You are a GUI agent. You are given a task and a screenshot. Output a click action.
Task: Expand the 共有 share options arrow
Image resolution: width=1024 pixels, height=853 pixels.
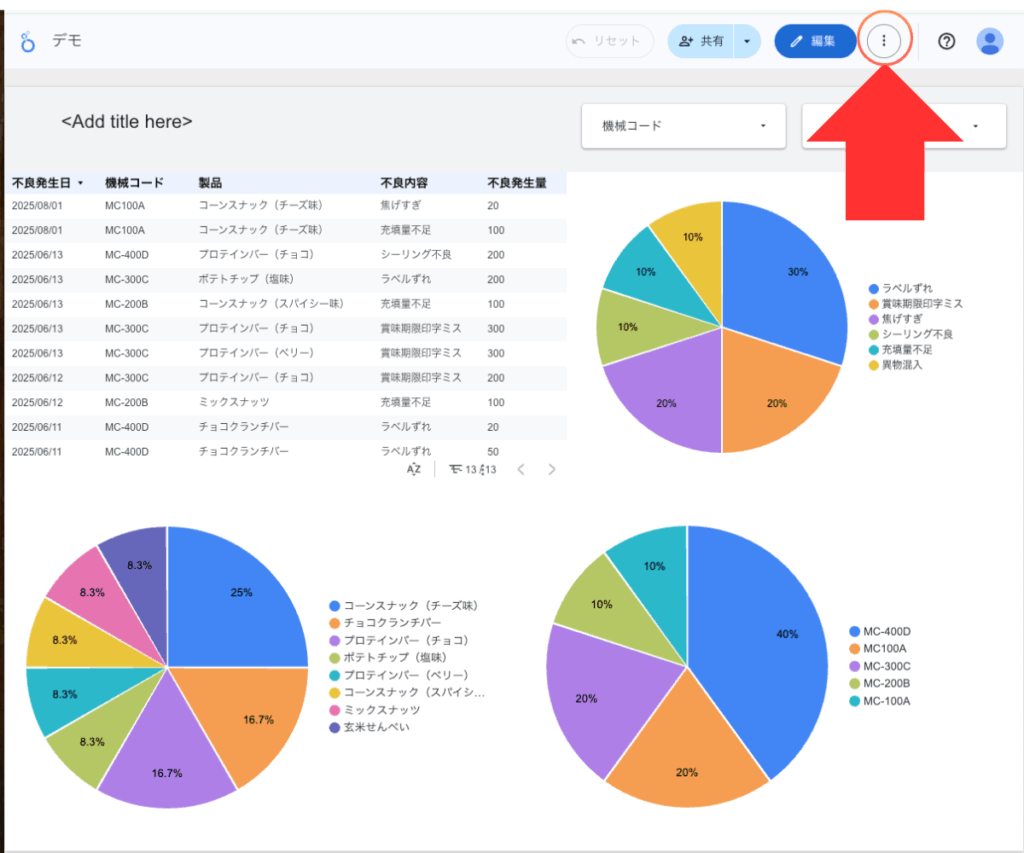click(747, 41)
